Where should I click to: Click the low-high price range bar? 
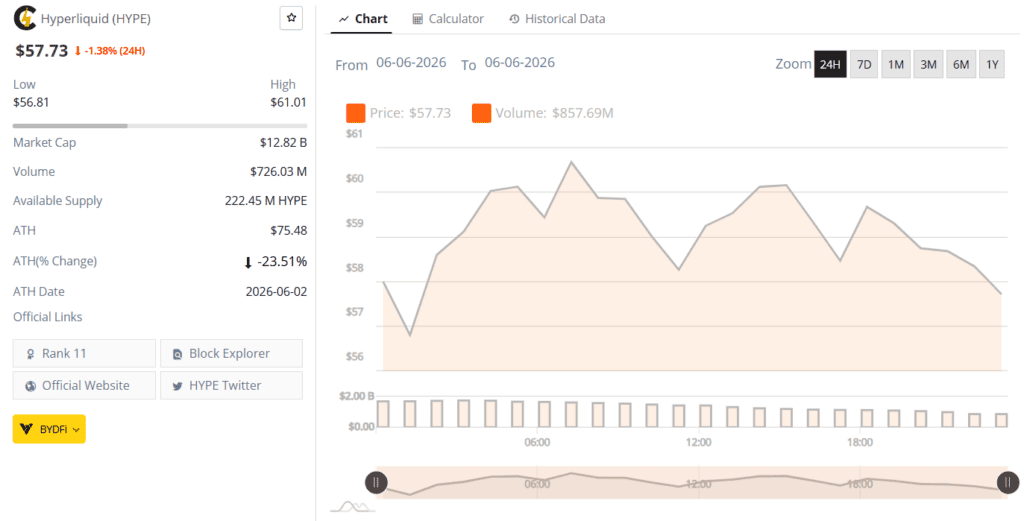[160, 125]
